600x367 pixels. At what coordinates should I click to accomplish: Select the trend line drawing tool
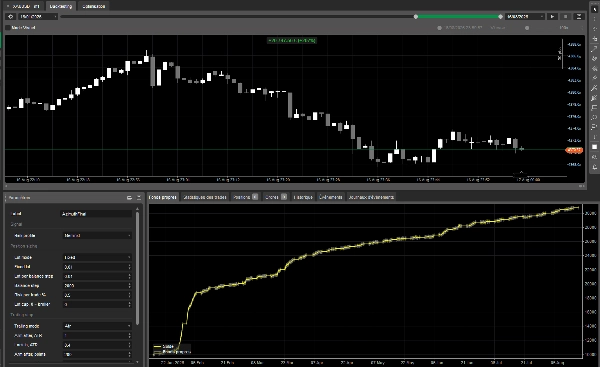595,49
